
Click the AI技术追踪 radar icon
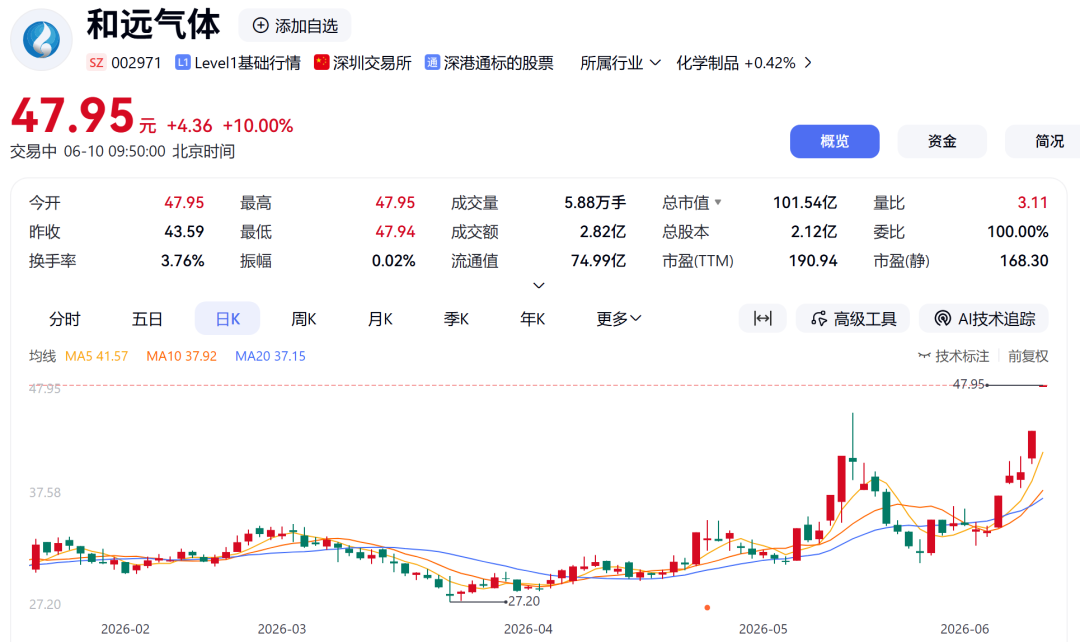click(942, 318)
